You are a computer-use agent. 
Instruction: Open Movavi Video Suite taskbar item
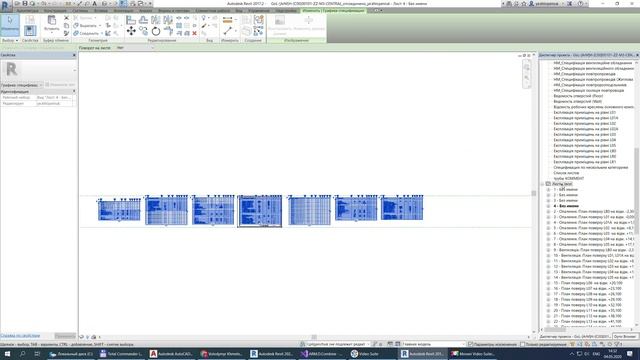click(x=473, y=354)
